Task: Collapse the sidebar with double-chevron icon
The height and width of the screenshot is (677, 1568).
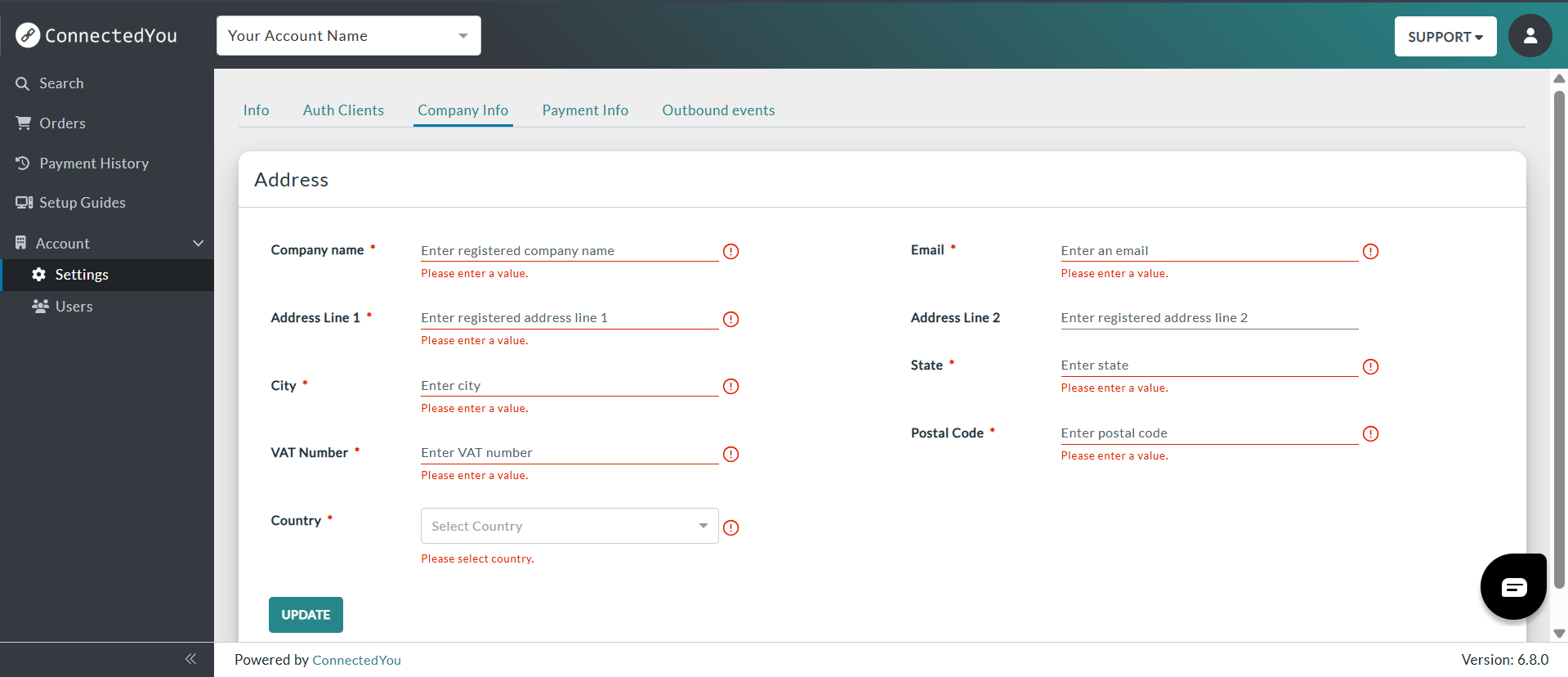Action: pyautogui.click(x=190, y=659)
